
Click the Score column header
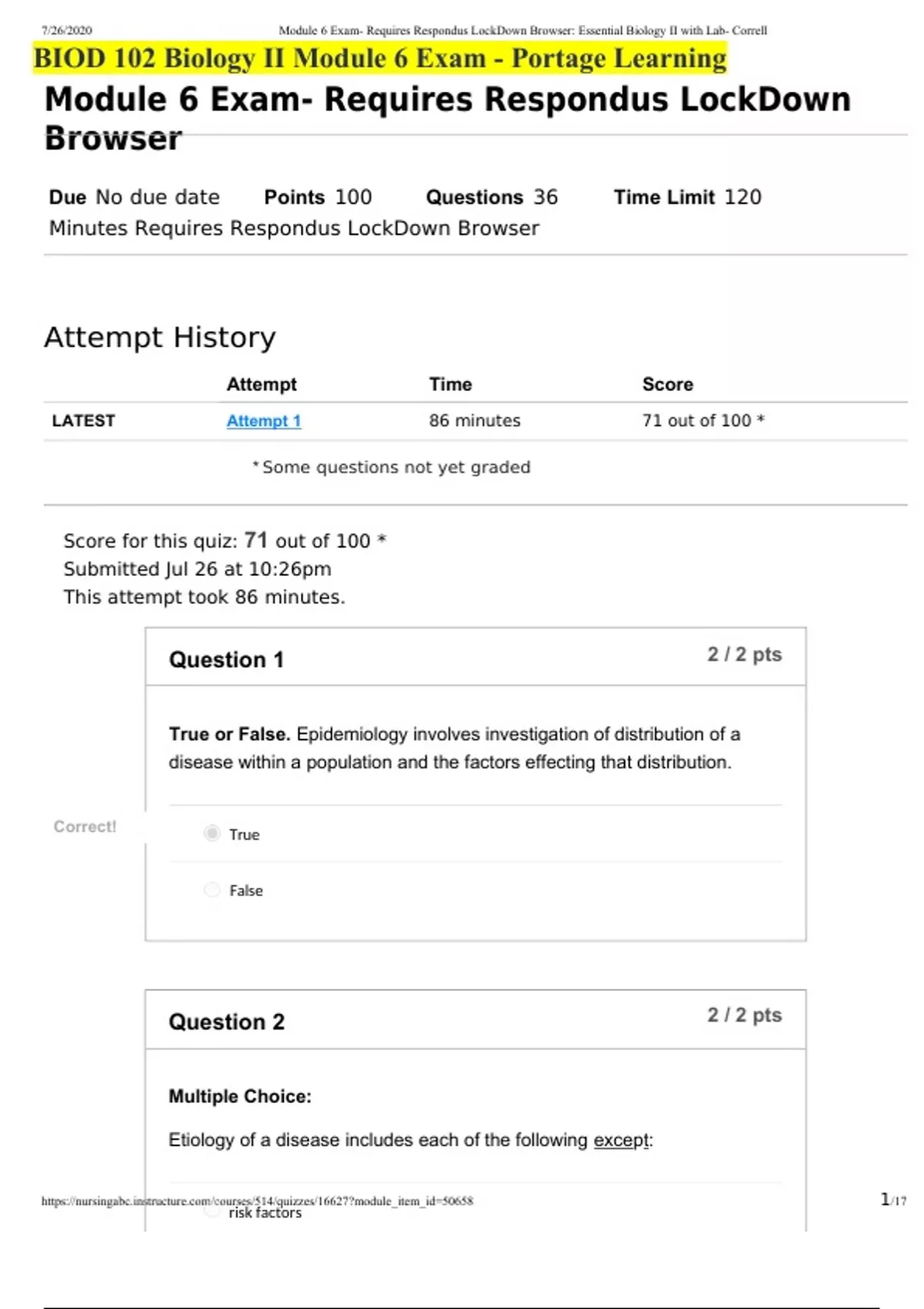(668, 384)
